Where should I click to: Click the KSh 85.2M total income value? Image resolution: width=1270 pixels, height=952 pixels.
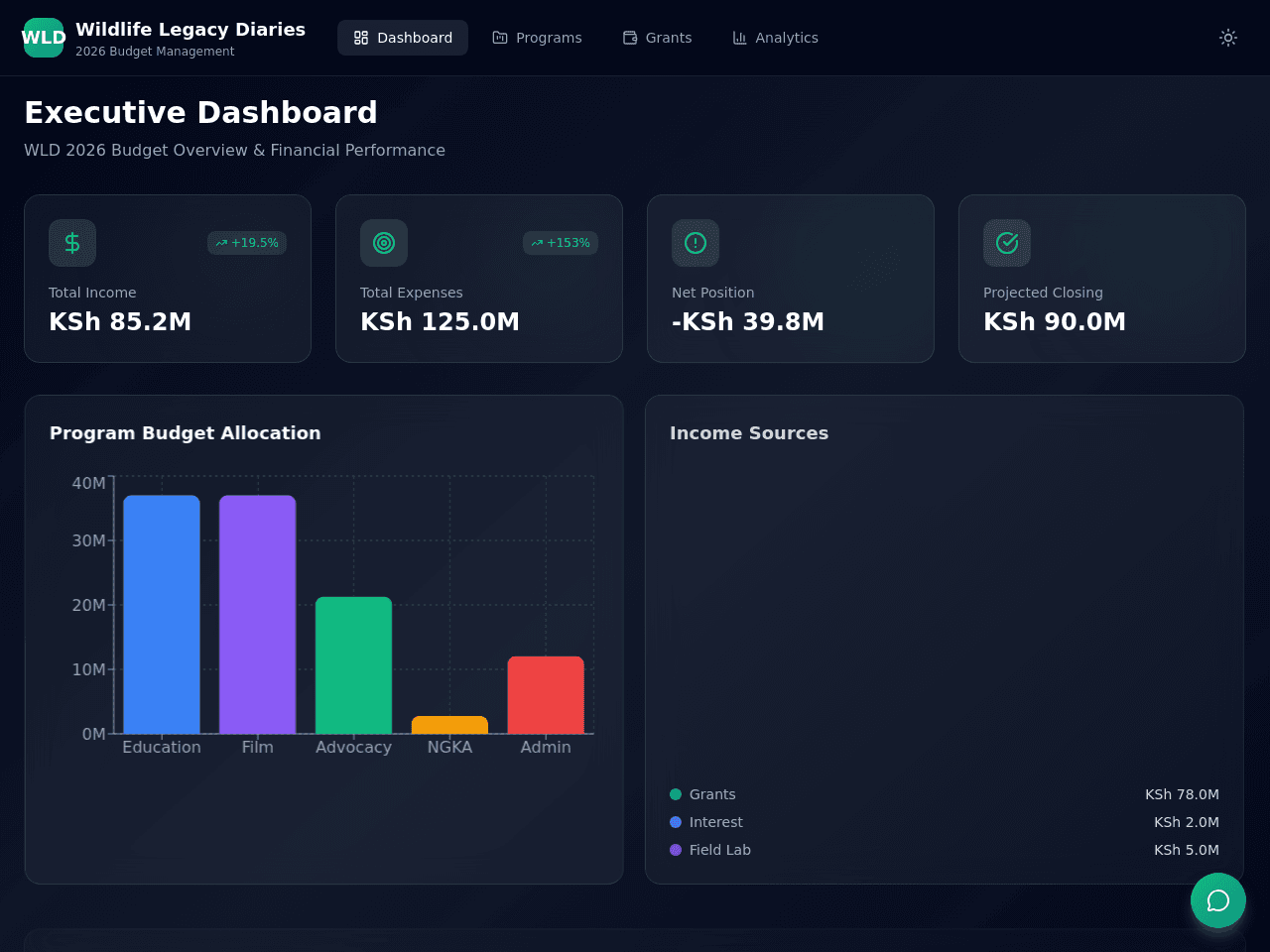pos(120,321)
